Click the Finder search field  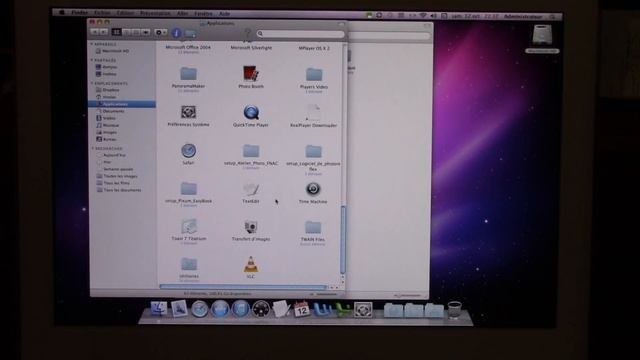coord(300,34)
